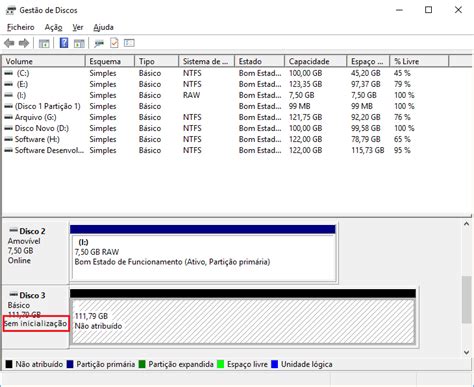Sort by the Volume column header
Screen dimensions: 474x387
(44, 61)
